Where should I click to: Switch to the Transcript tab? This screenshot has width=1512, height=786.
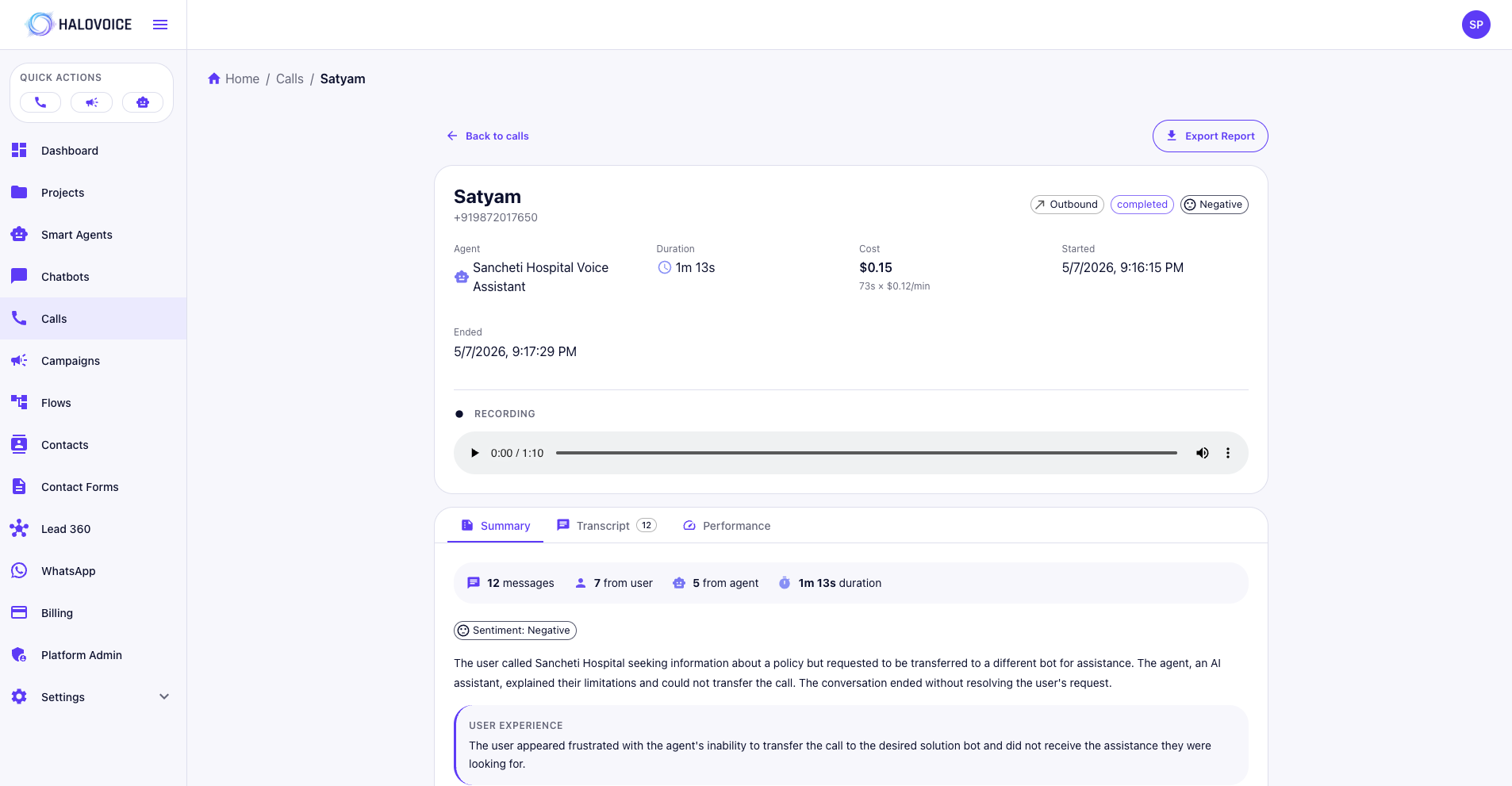point(607,526)
